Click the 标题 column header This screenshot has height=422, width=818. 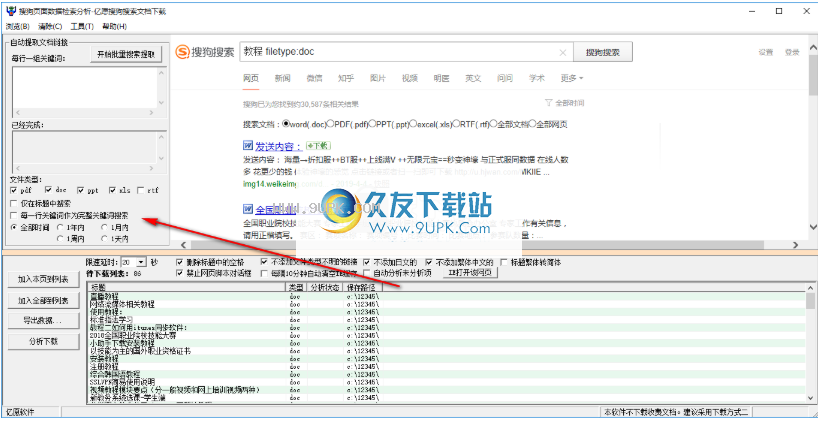point(186,287)
